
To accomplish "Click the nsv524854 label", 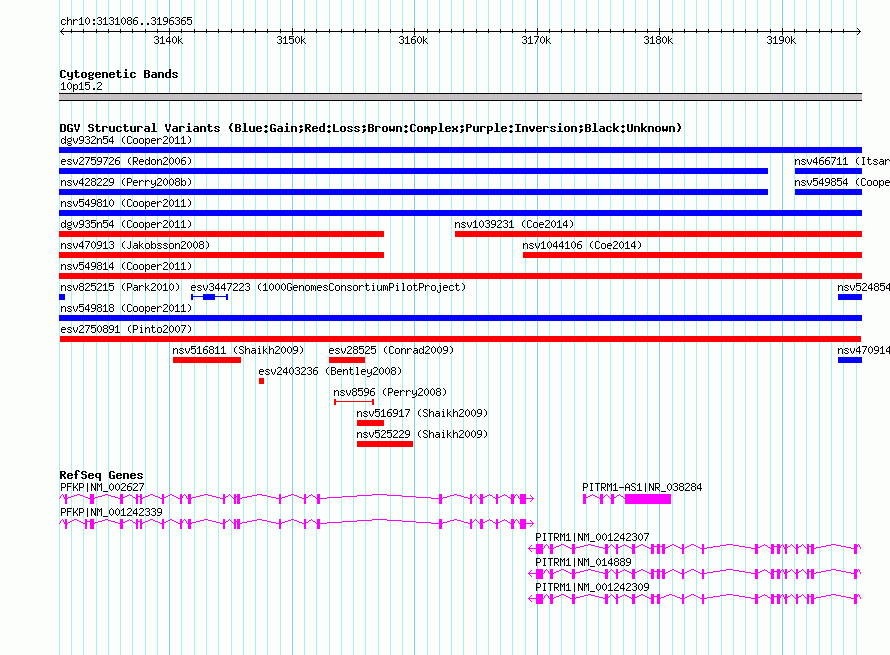I will point(863,287).
